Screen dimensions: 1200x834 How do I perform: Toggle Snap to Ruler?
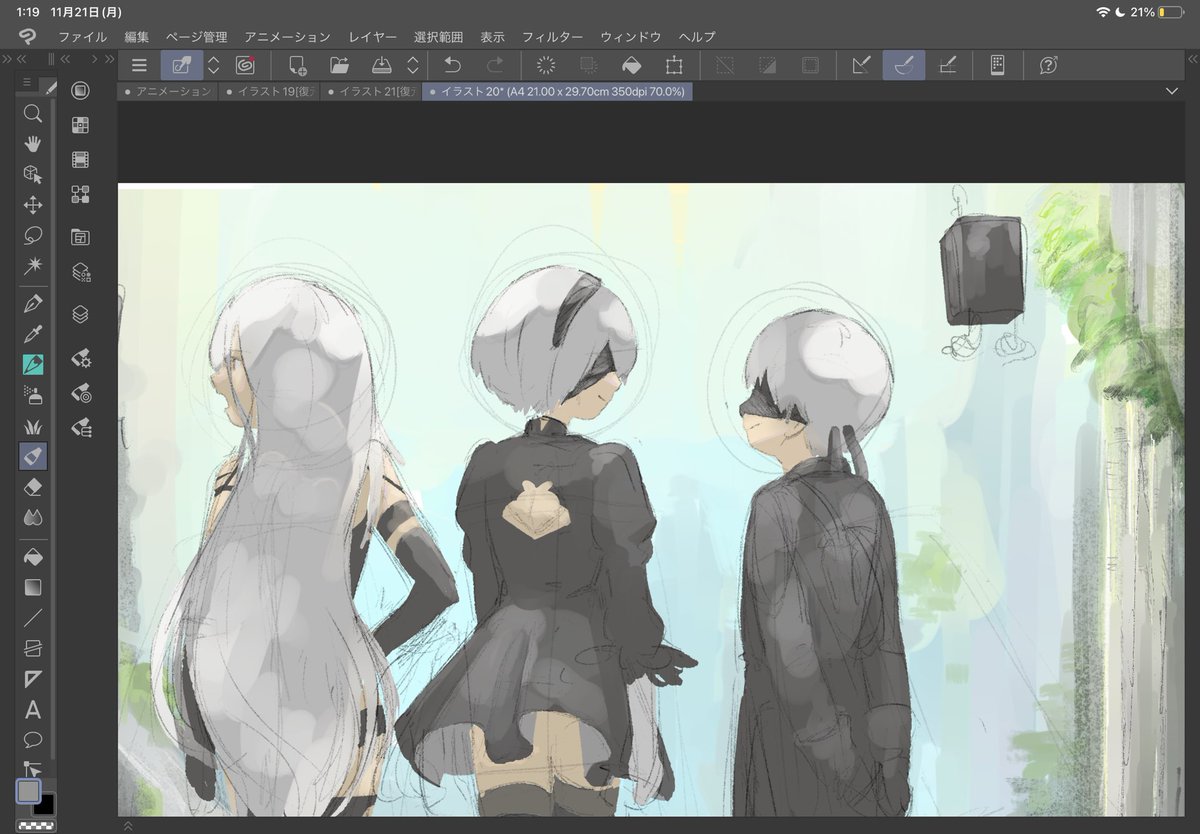pos(861,65)
